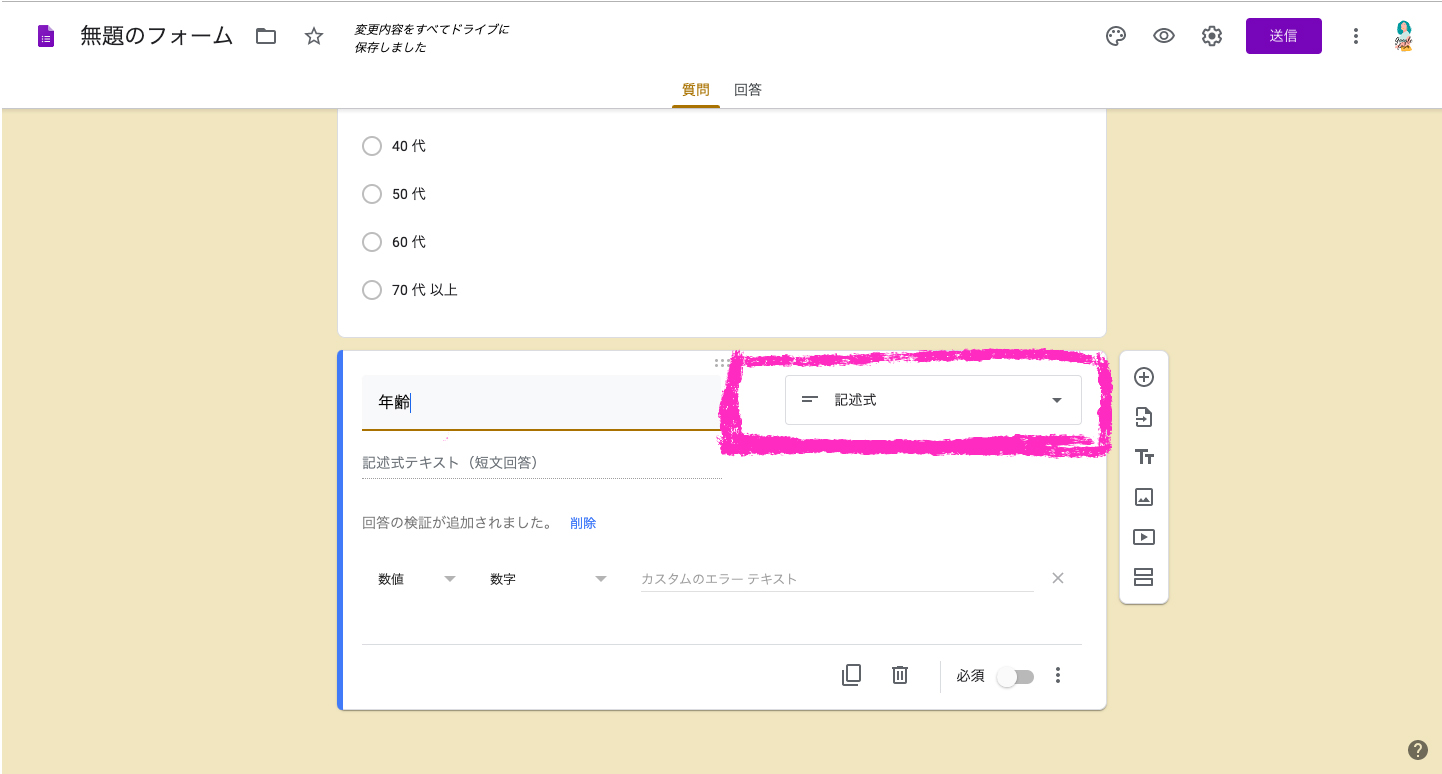
Task: Delete the 年齢 question with trash icon
Action: click(900, 675)
